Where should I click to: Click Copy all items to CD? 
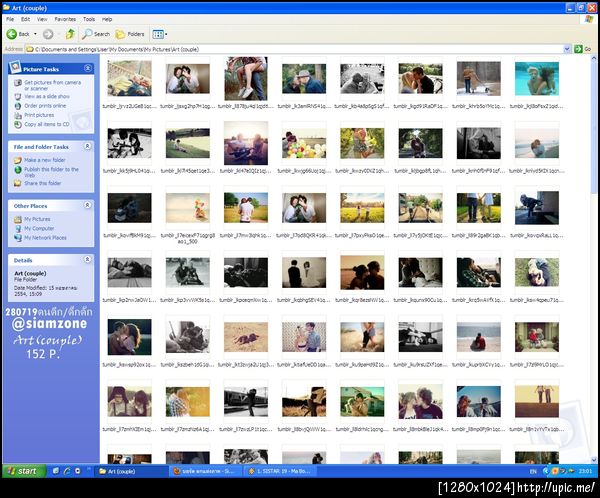tap(47, 124)
